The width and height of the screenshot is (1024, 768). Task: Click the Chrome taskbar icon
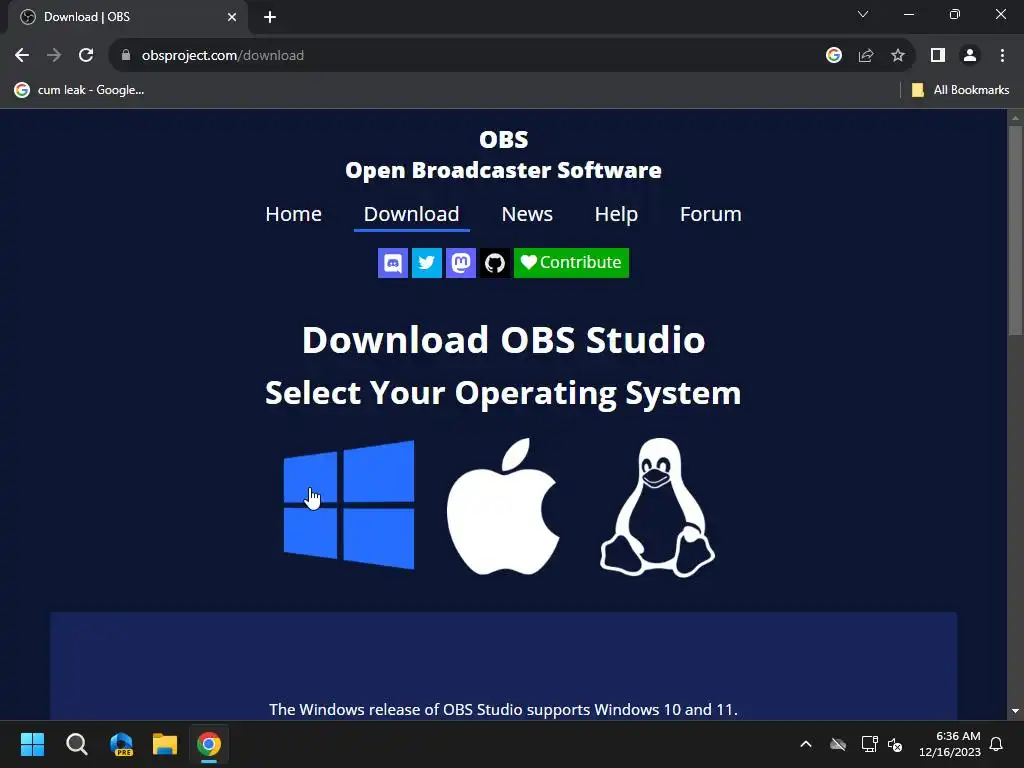point(209,744)
